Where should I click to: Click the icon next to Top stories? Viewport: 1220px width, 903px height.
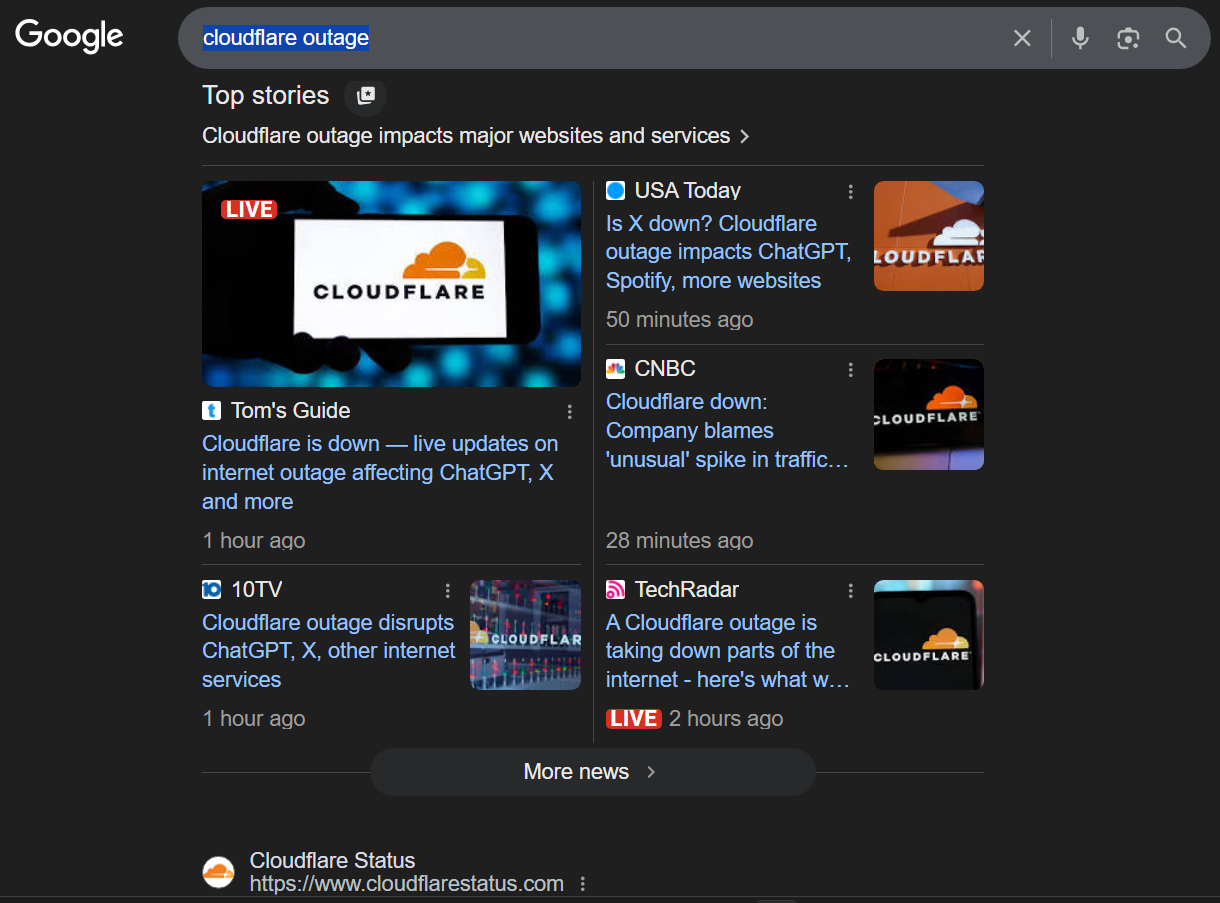click(x=366, y=95)
